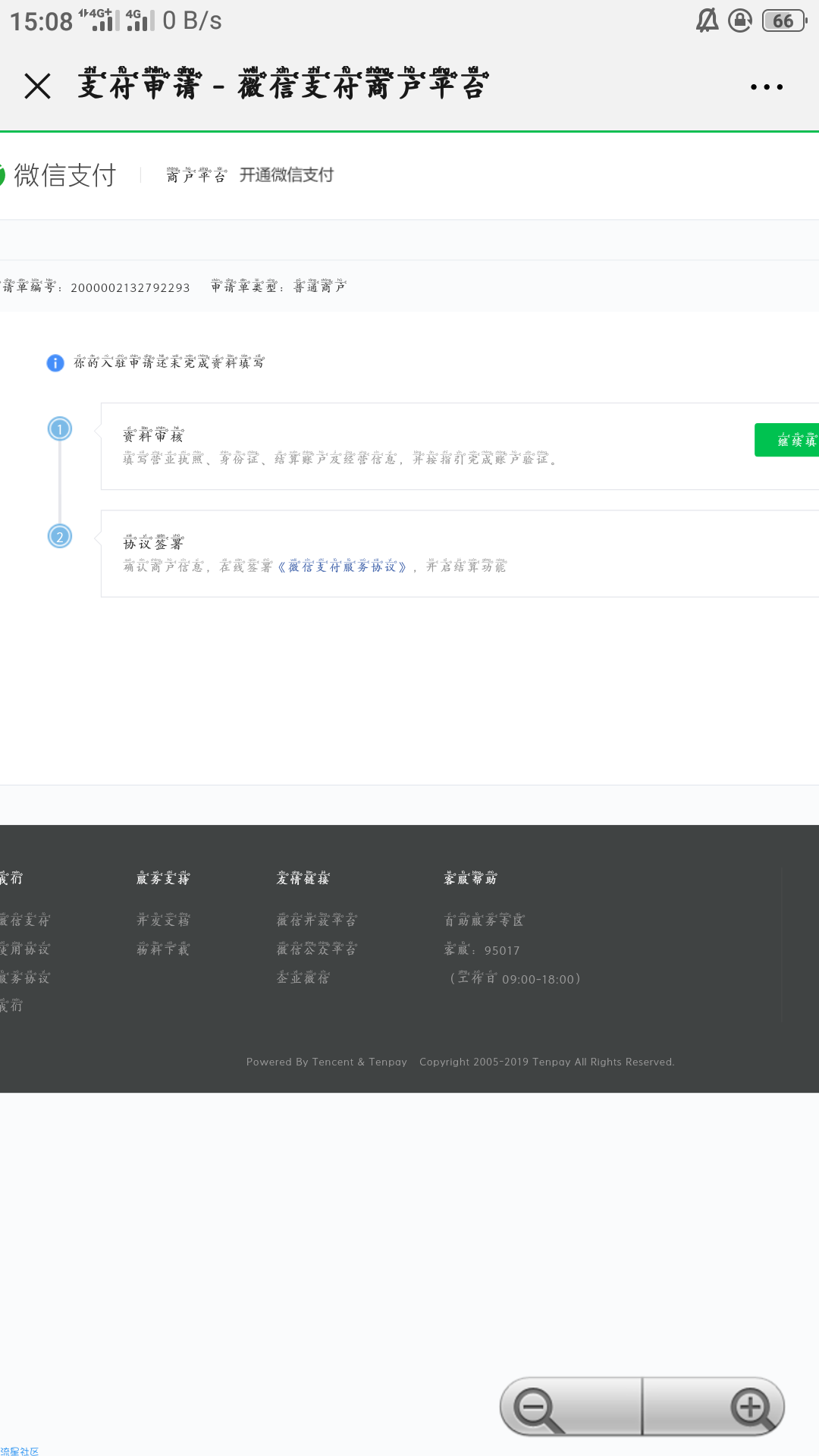Image resolution: width=819 pixels, height=1456 pixels.
Task: Click the unfinished application notice text
Action: [x=169, y=362]
